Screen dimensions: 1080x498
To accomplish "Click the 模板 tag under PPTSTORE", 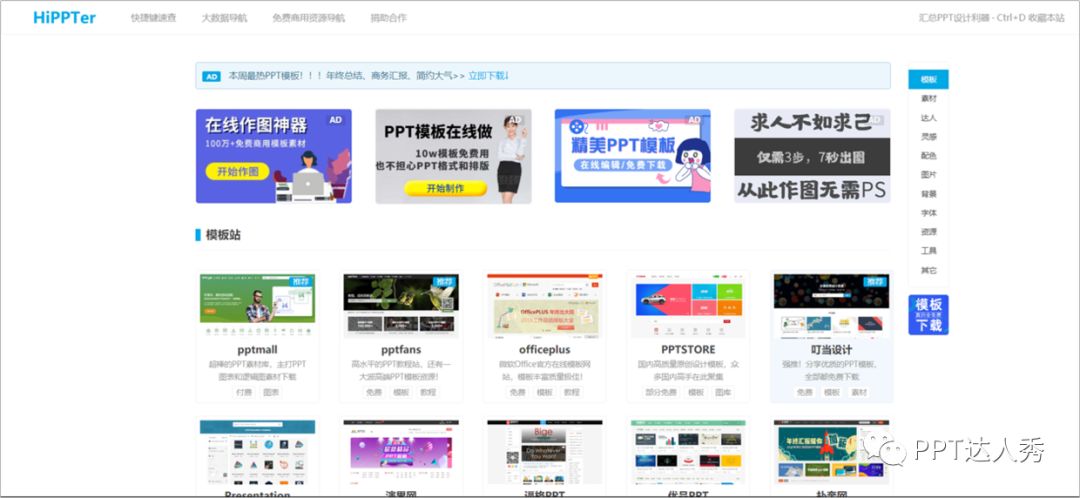I will click(696, 392).
